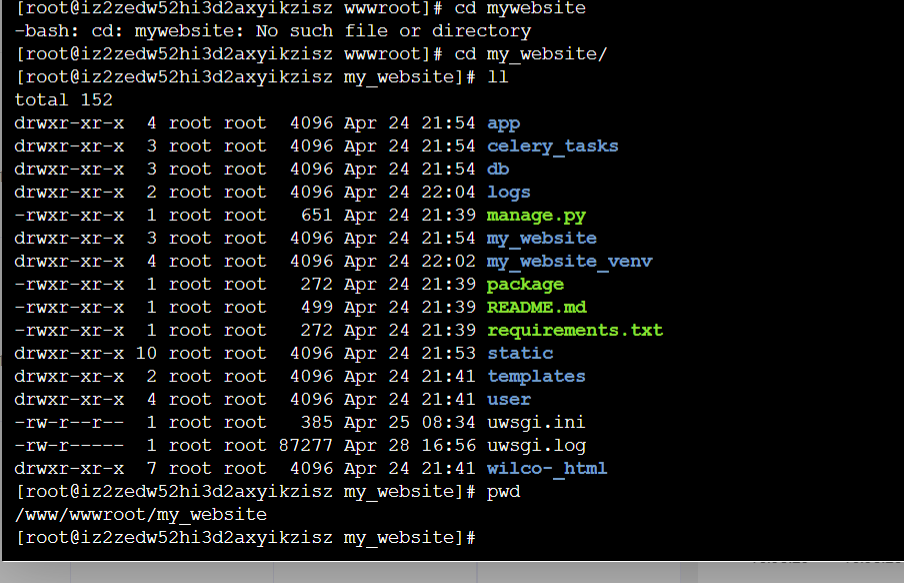Select the 'uwsgi.log' file name
The width and height of the screenshot is (904, 583).
(536, 446)
